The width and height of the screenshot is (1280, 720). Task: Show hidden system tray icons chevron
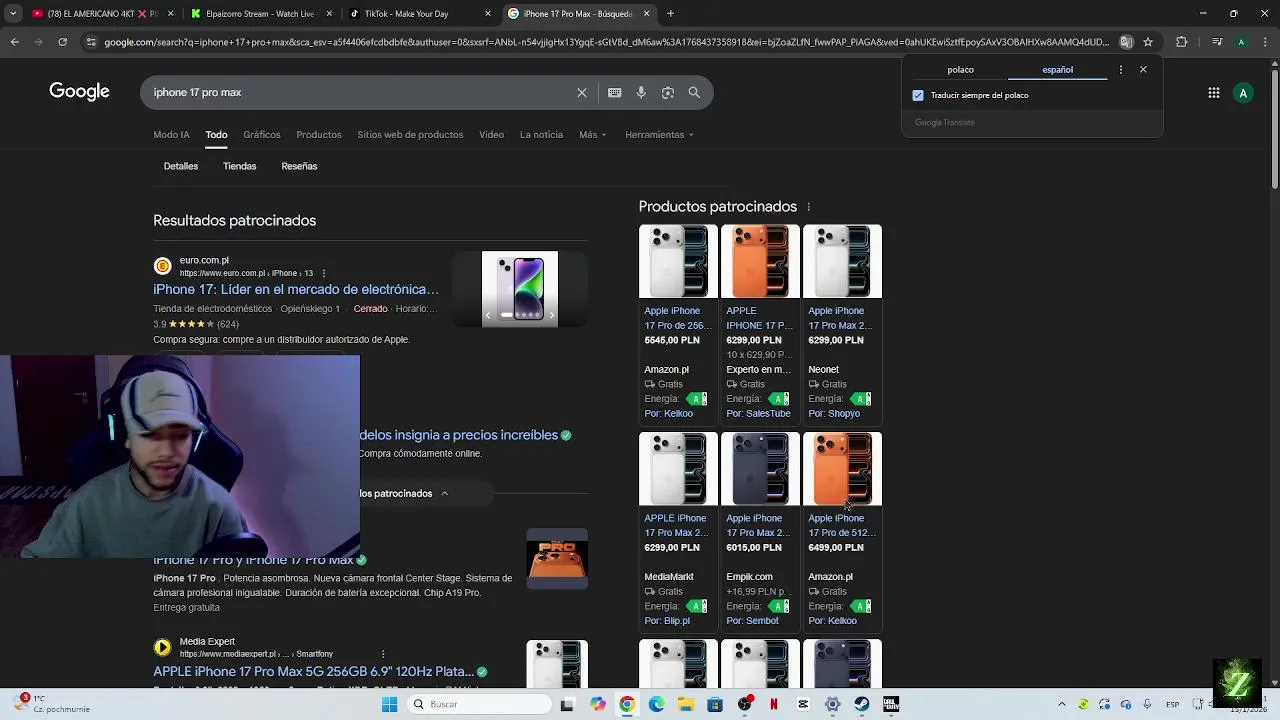pos(1062,704)
